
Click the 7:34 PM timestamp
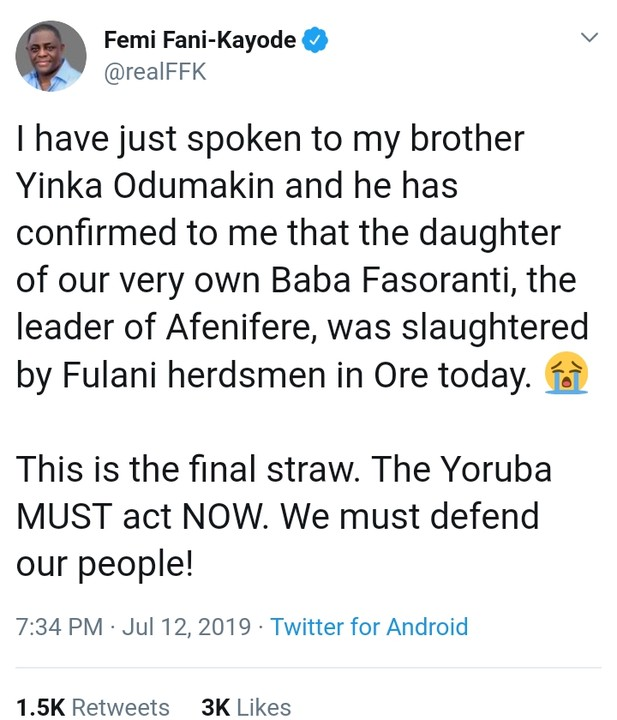click(59, 627)
